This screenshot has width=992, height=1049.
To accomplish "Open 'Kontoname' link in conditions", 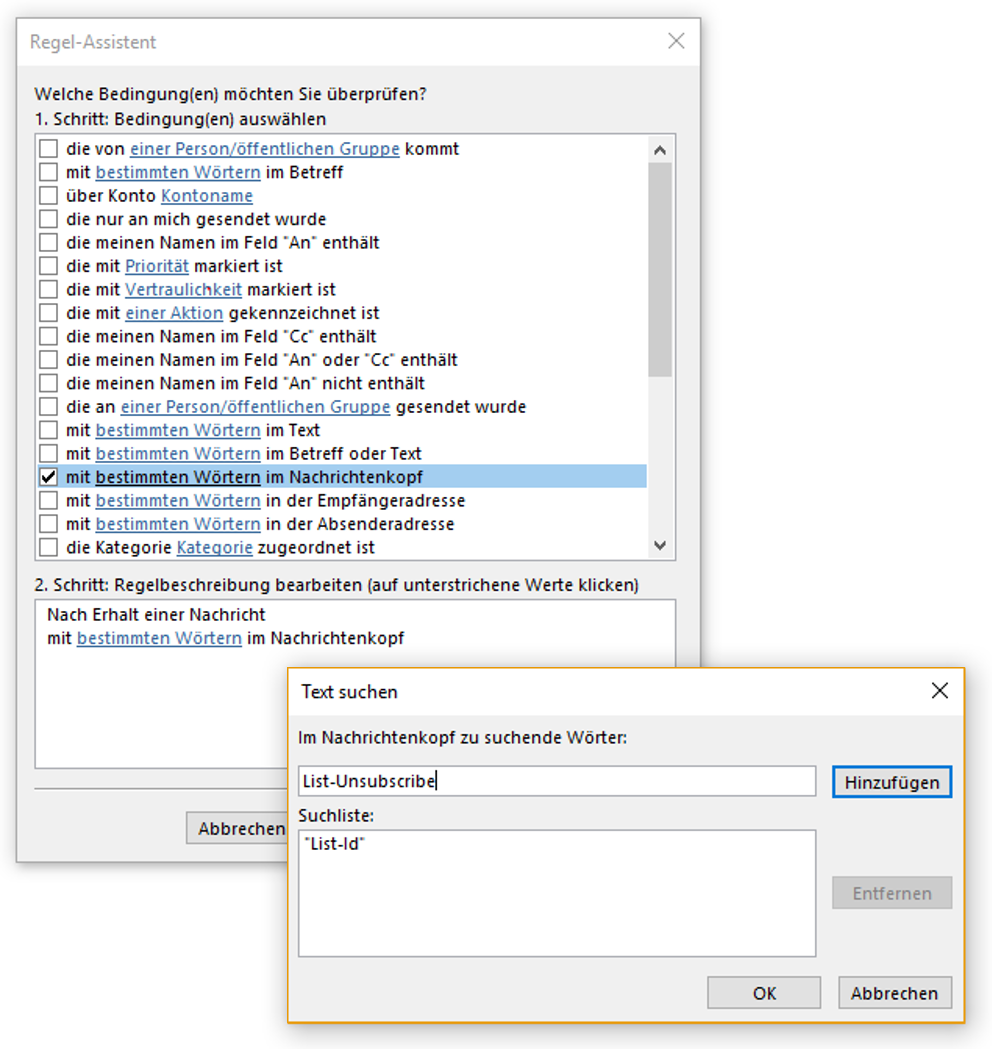I will coord(207,196).
